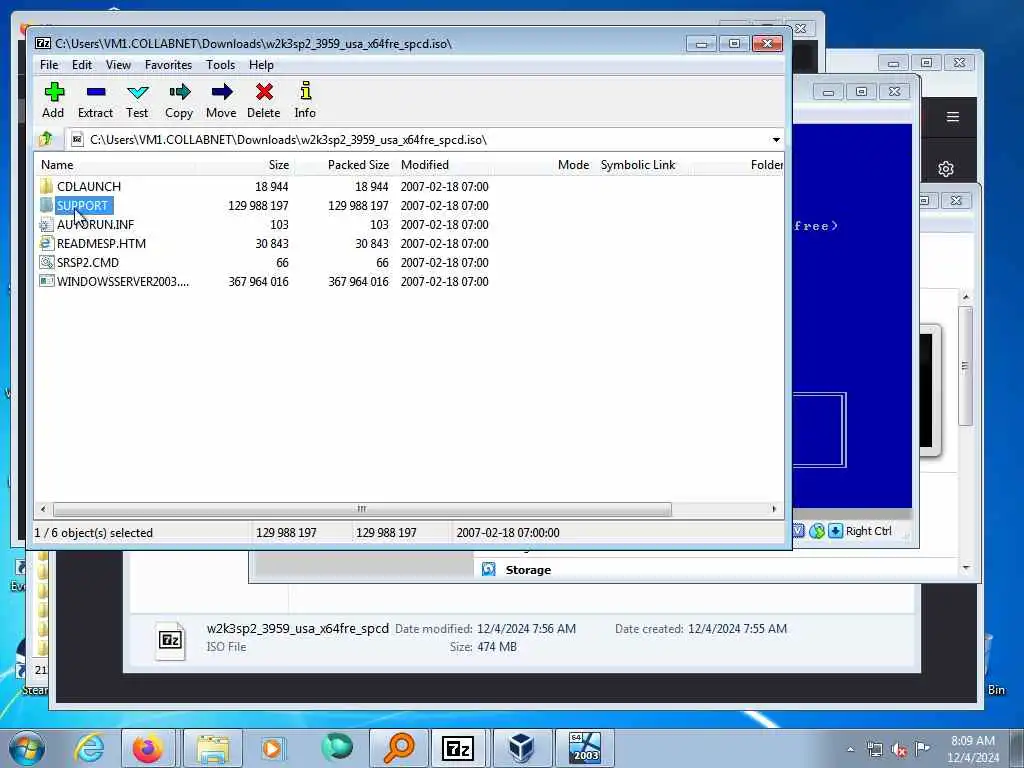Sort by the Packed Size column header
Image resolution: width=1024 pixels, height=768 pixels.
pos(344,165)
